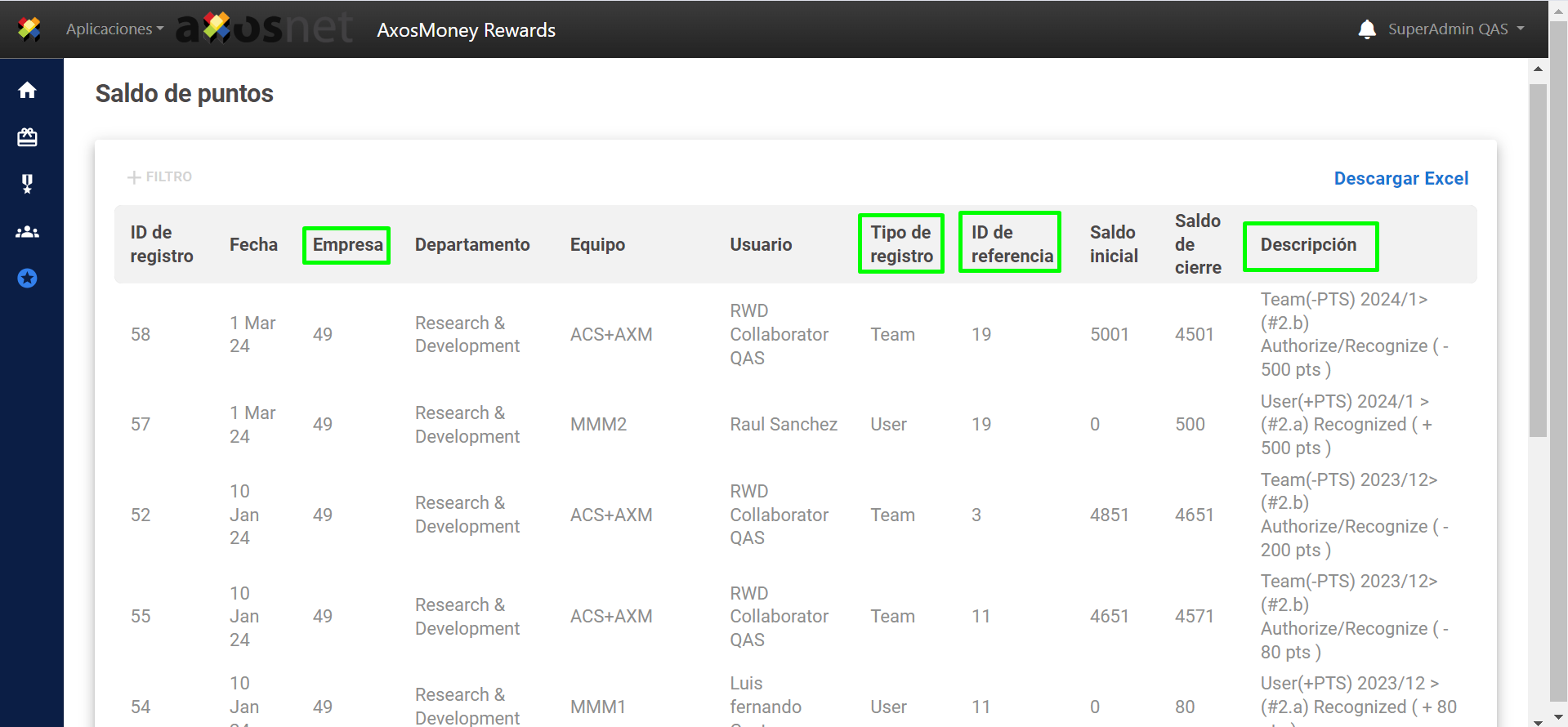Click the colorful app logo at top-left
Image resolution: width=1568 pixels, height=727 pixels.
coord(29,29)
